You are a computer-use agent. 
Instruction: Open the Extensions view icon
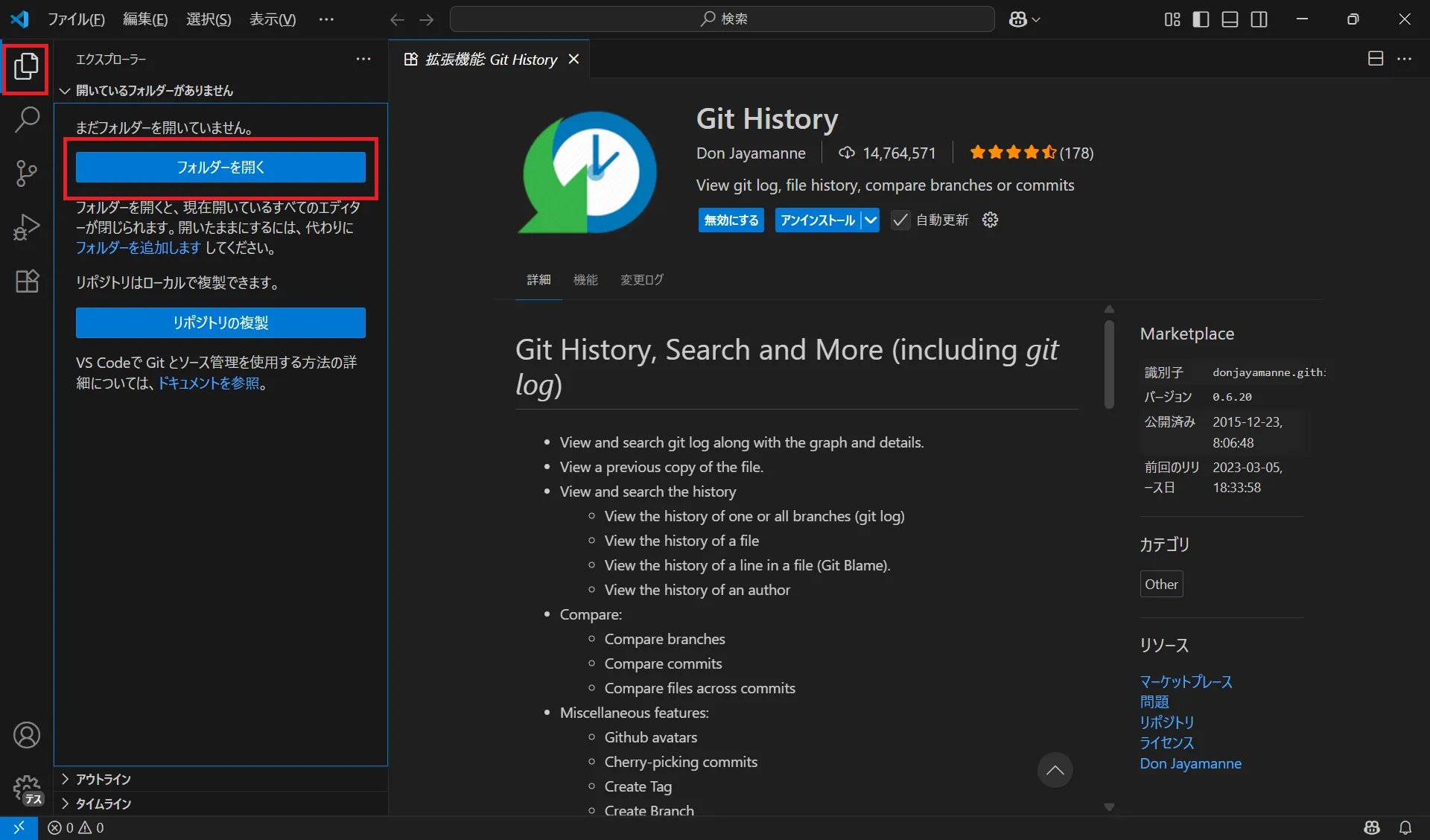[x=27, y=281]
